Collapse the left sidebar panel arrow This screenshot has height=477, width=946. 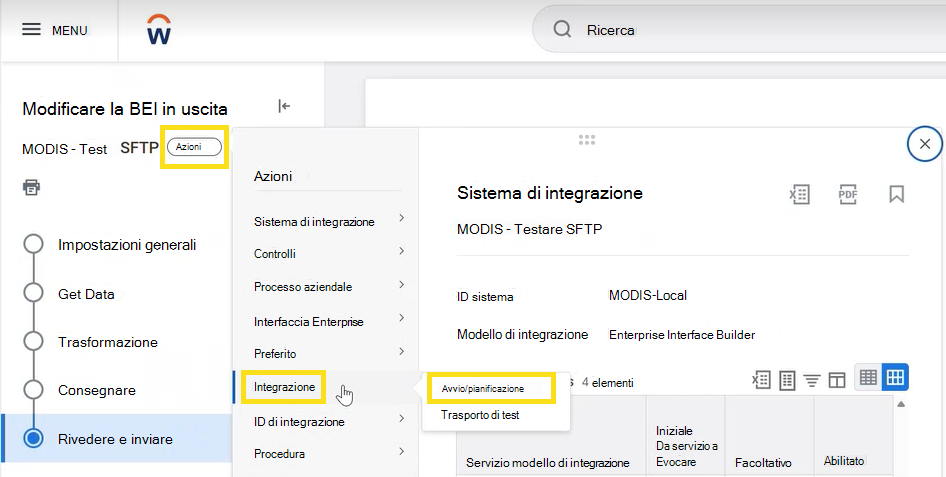pyautogui.click(x=284, y=106)
